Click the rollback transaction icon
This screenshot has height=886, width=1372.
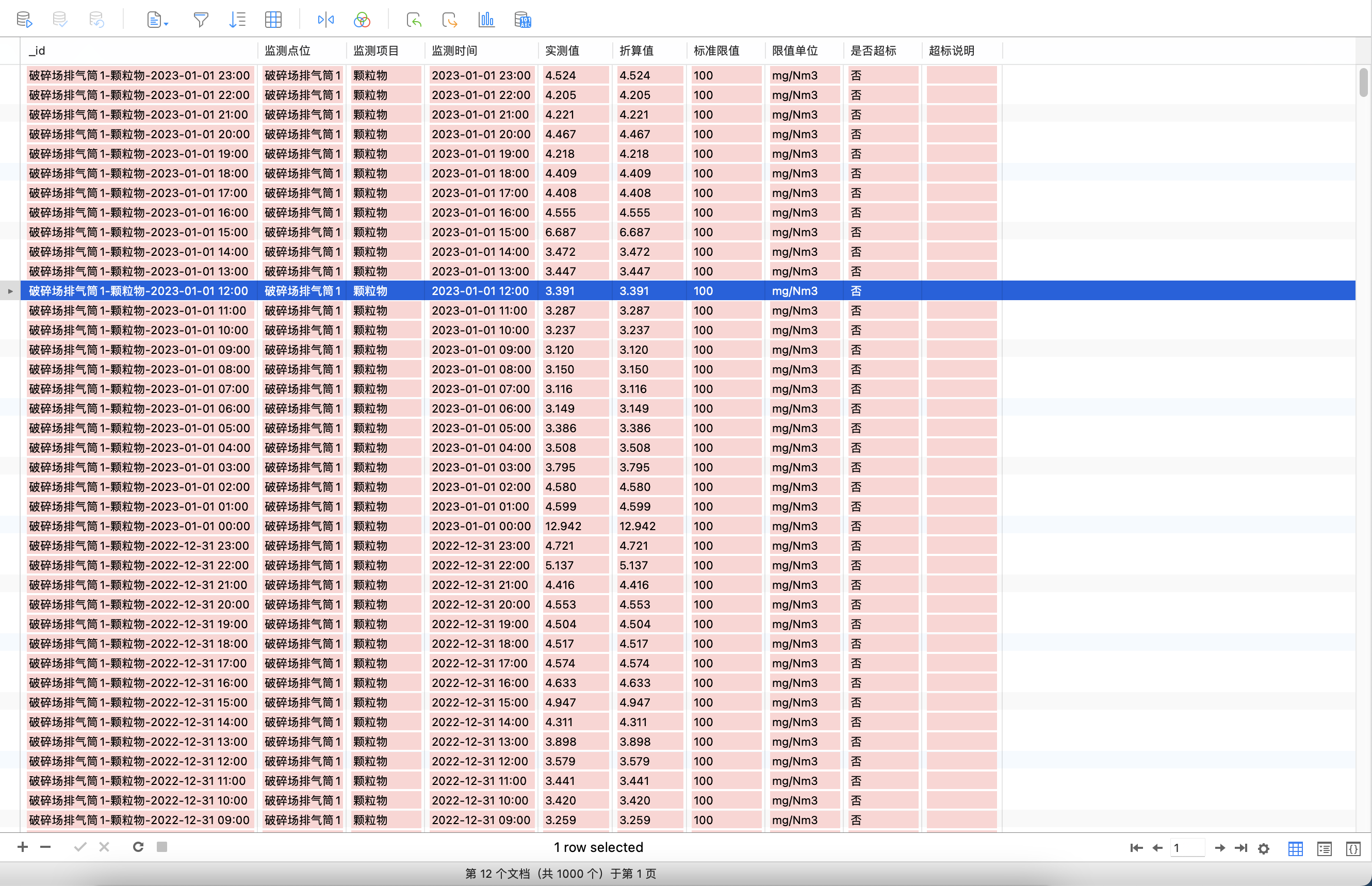click(x=96, y=20)
